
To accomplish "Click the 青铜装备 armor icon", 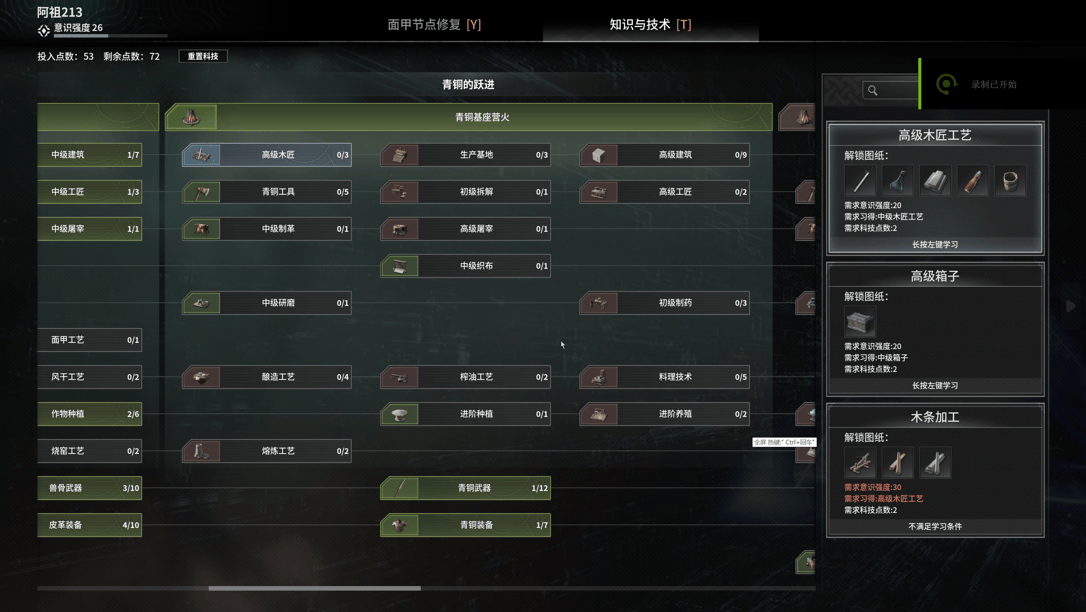I will click(400, 525).
